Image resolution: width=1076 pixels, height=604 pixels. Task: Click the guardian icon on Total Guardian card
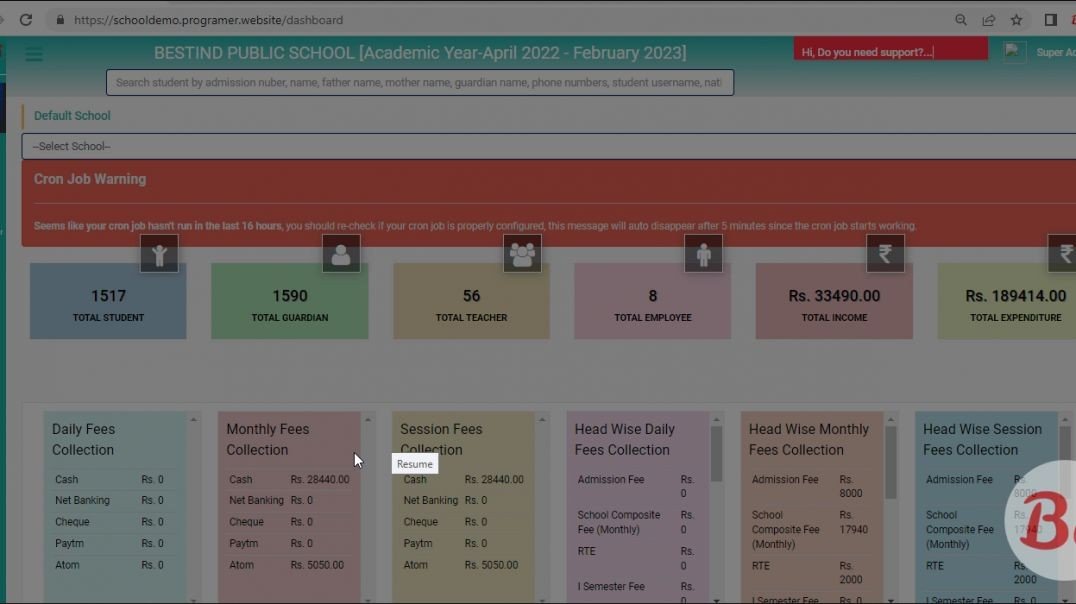coord(341,253)
